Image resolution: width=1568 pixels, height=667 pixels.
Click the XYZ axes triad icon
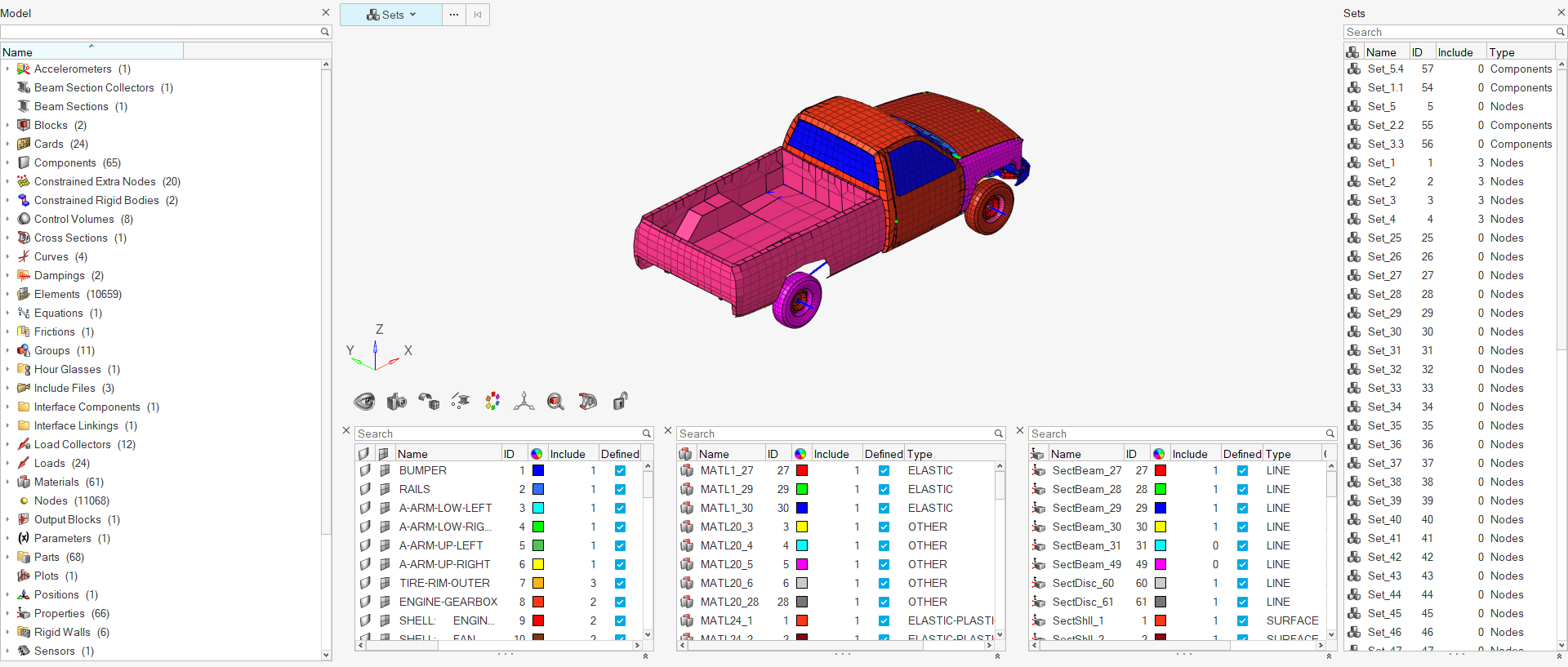click(524, 401)
